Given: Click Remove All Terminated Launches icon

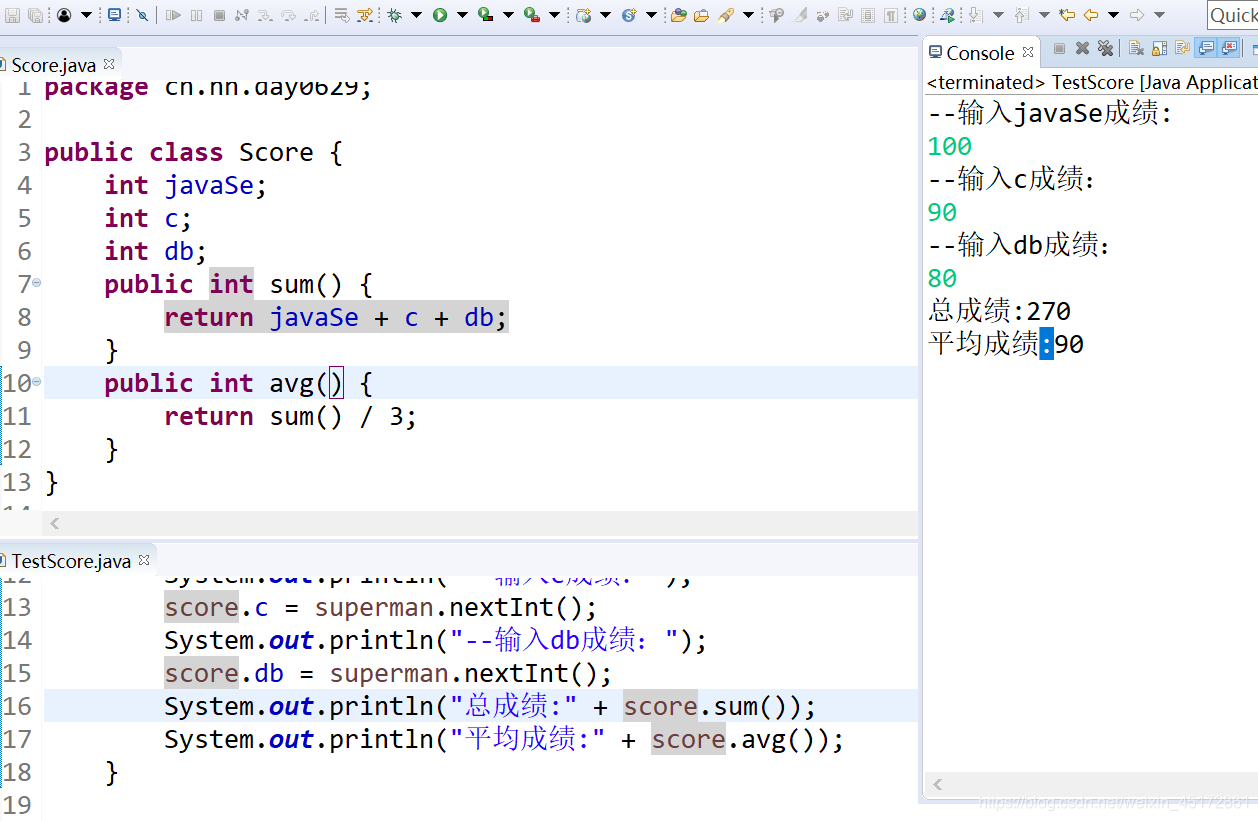Looking at the screenshot, I should [x=1106, y=48].
